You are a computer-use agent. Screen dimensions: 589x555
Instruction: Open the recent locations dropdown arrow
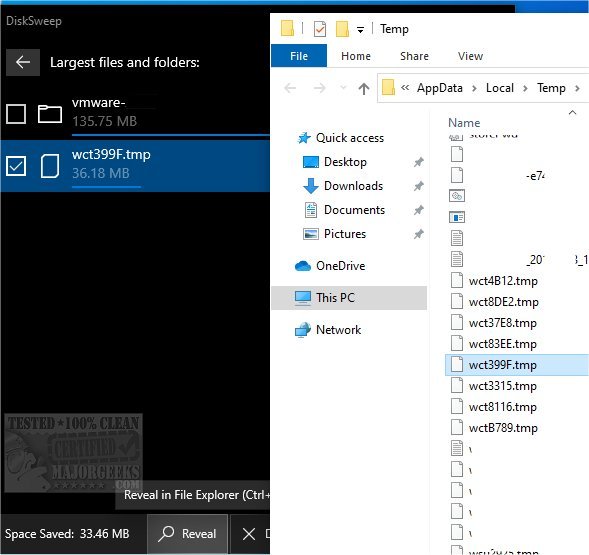[343, 88]
